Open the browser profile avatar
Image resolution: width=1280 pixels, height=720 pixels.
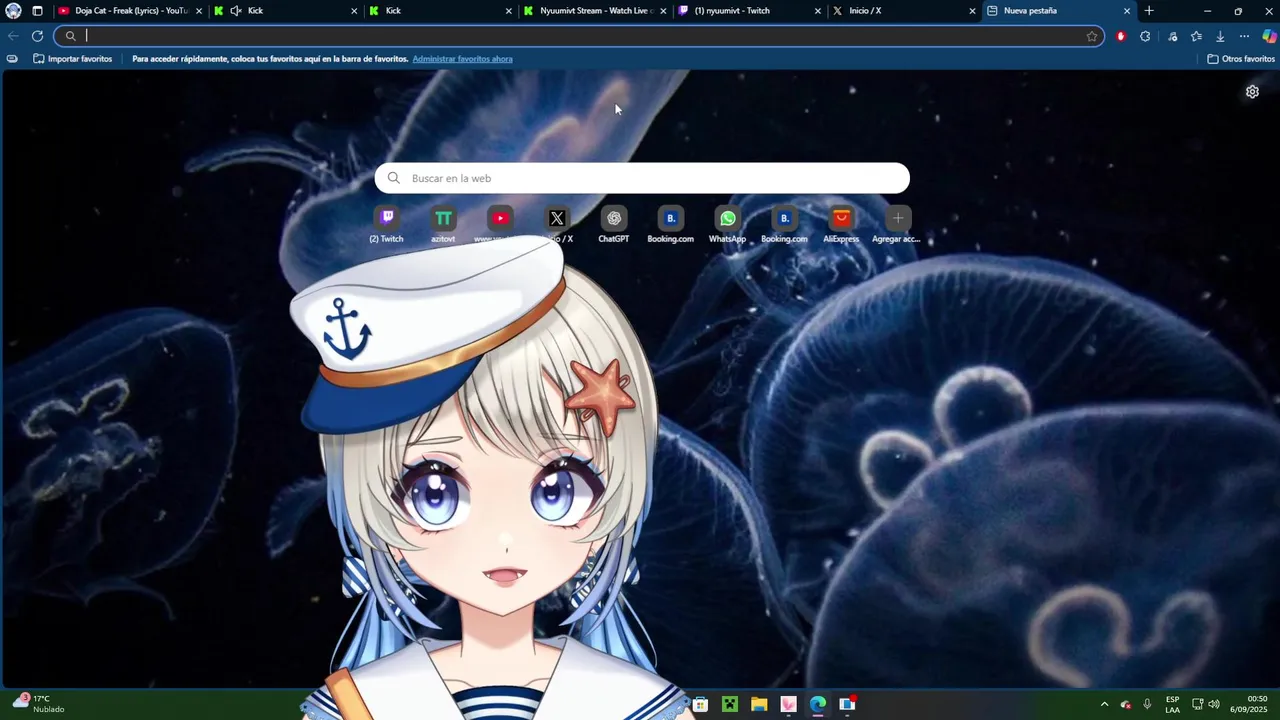[13, 11]
